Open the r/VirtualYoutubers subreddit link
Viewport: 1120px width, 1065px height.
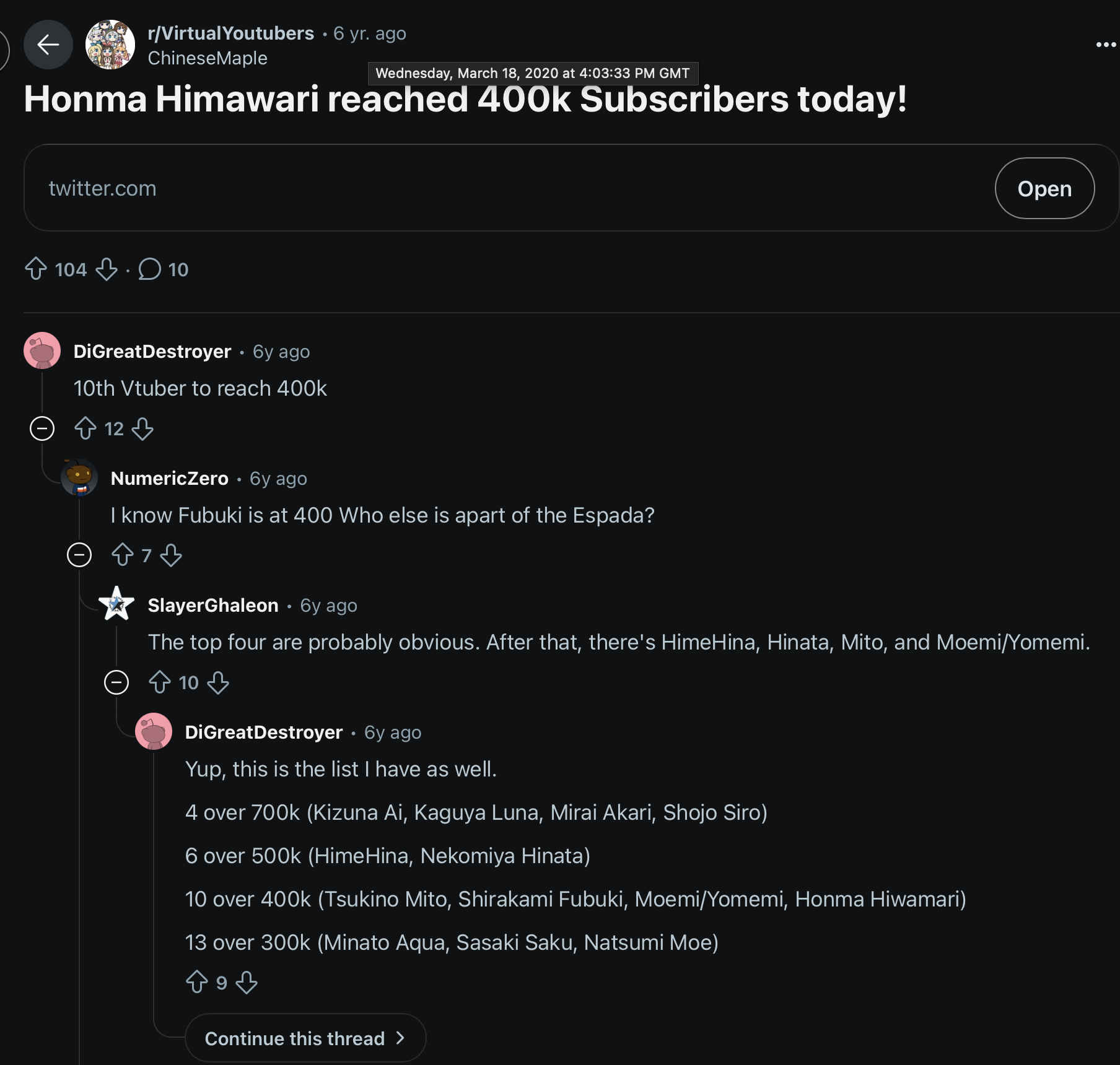click(230, 33)
